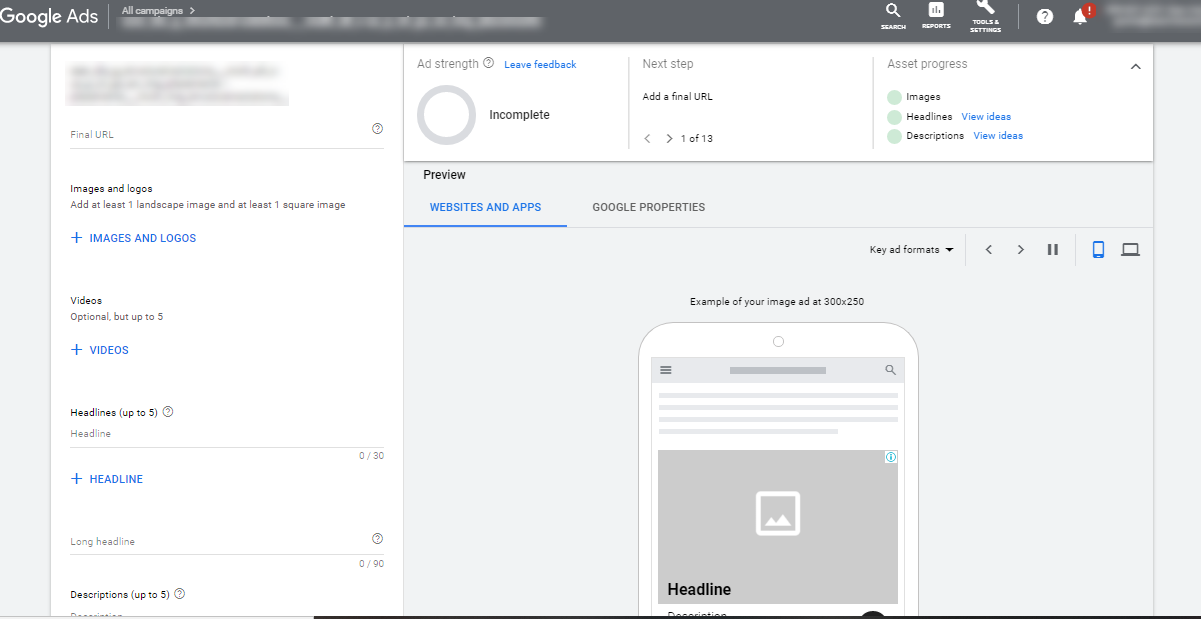
Task: Add Images and Logos
Action: pyautogui.click(x=133, y=239)
